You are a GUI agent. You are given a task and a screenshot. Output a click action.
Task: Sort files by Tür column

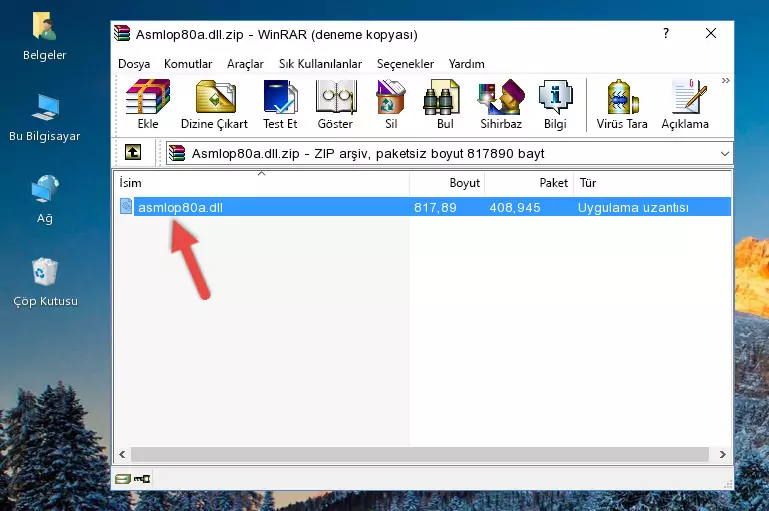point(652,183)
